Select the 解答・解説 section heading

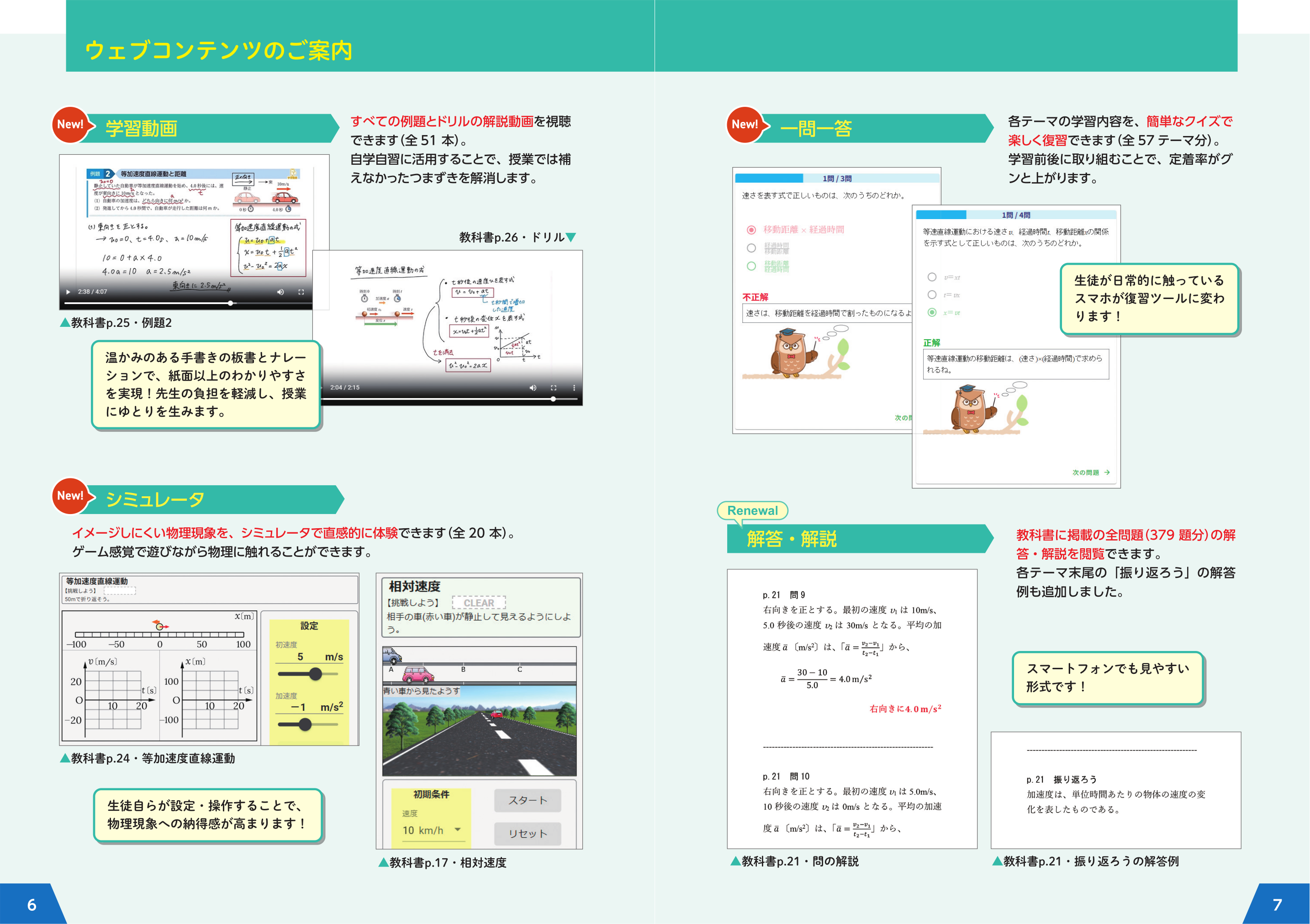(x=792, y=538)
